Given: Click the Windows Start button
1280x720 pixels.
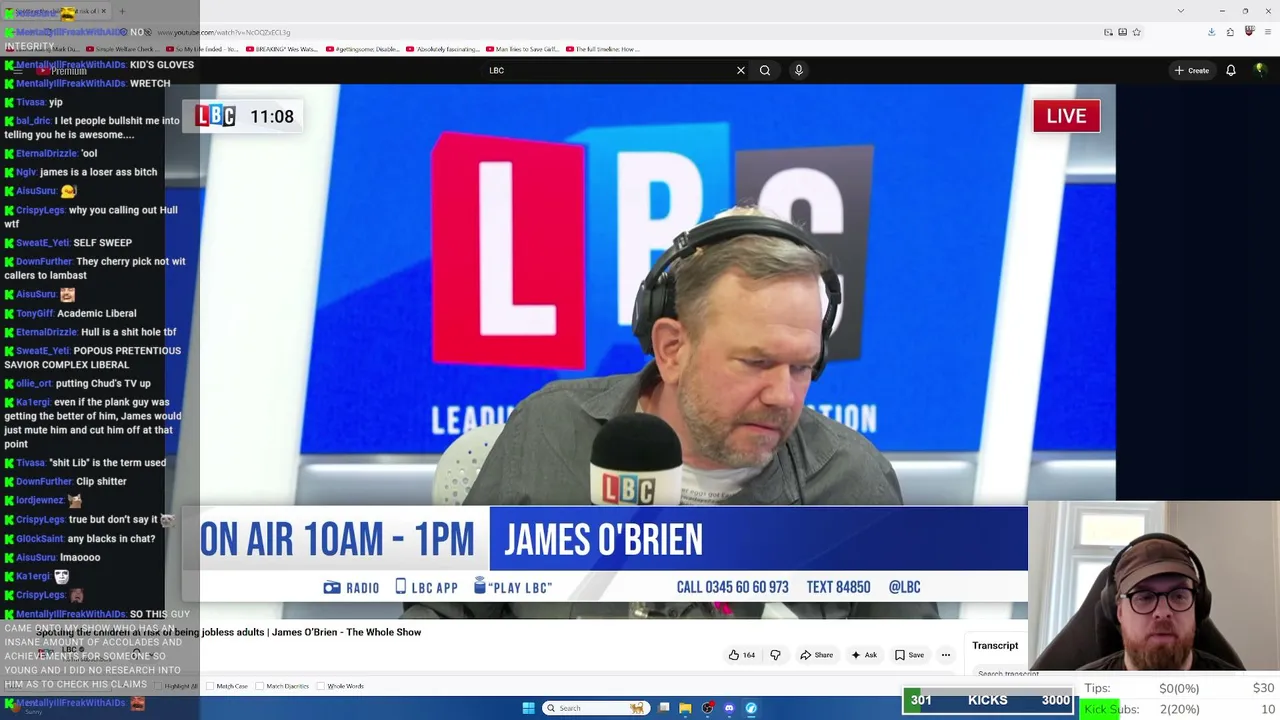Looking at the screenshot, I should click(x=528, y=708).
